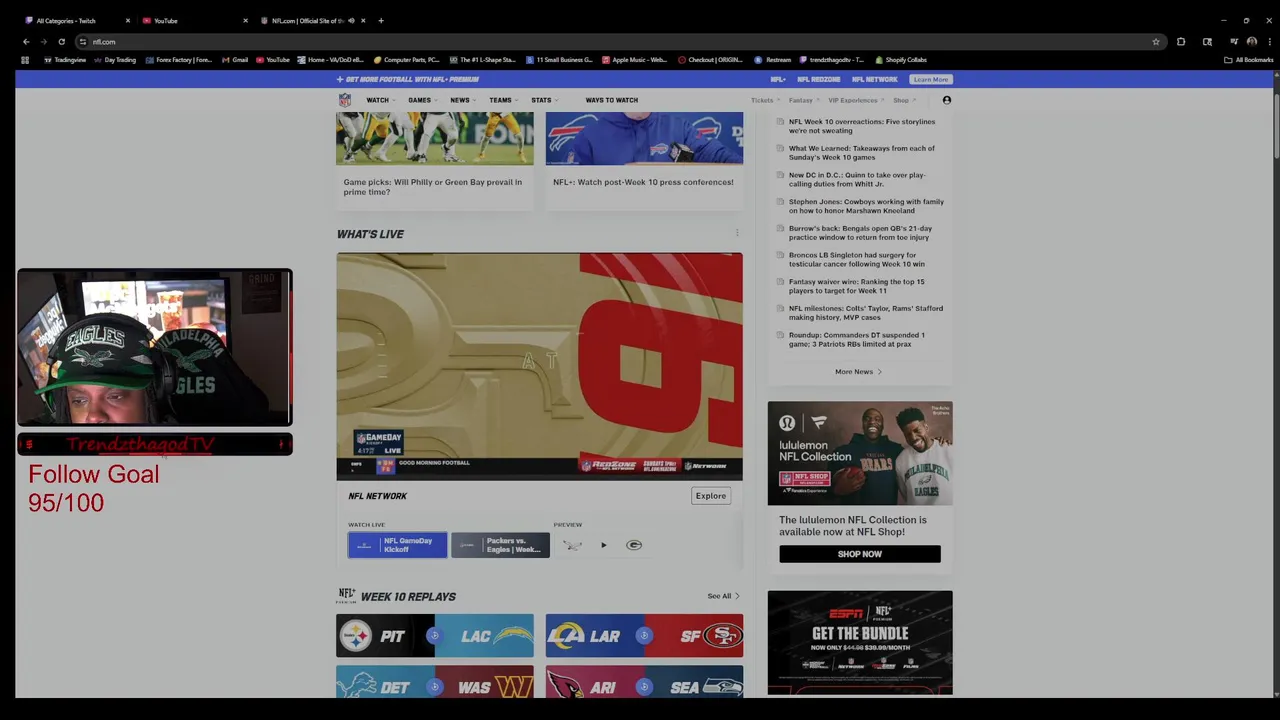Mute the NFL.com tab audio icon
Viewport: 1280px width, 720px height.
point(351,21)
